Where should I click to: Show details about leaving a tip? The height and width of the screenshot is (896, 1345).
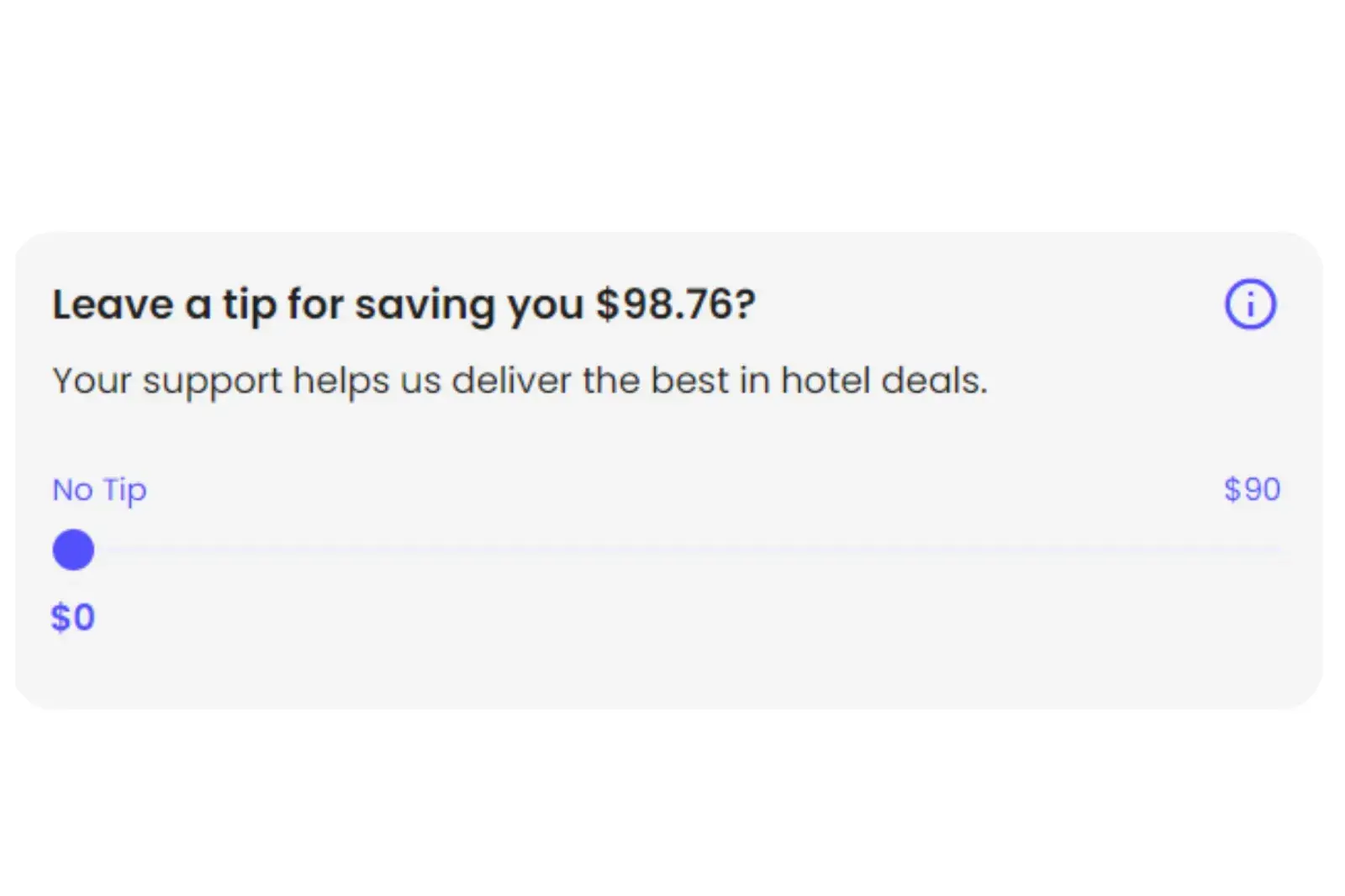[x=1250, y=304]
